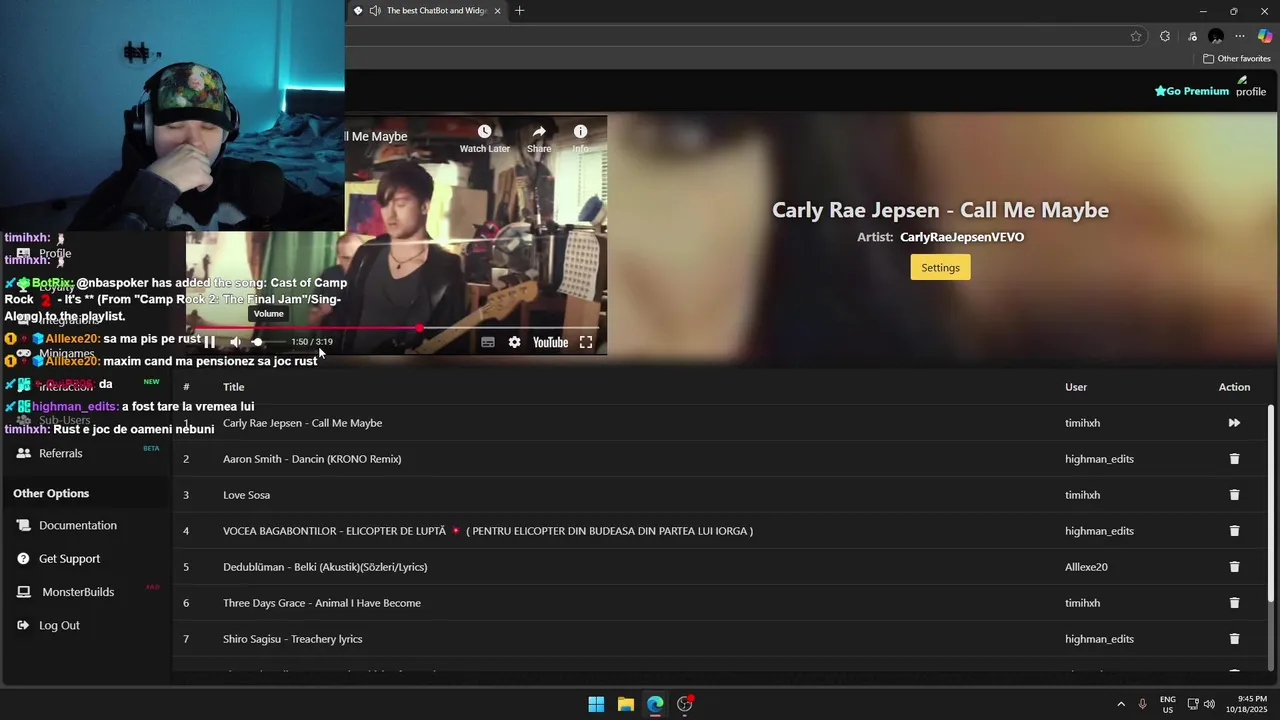Click the Get Support question icon
1280x720 pixels.
pos(24,559)
